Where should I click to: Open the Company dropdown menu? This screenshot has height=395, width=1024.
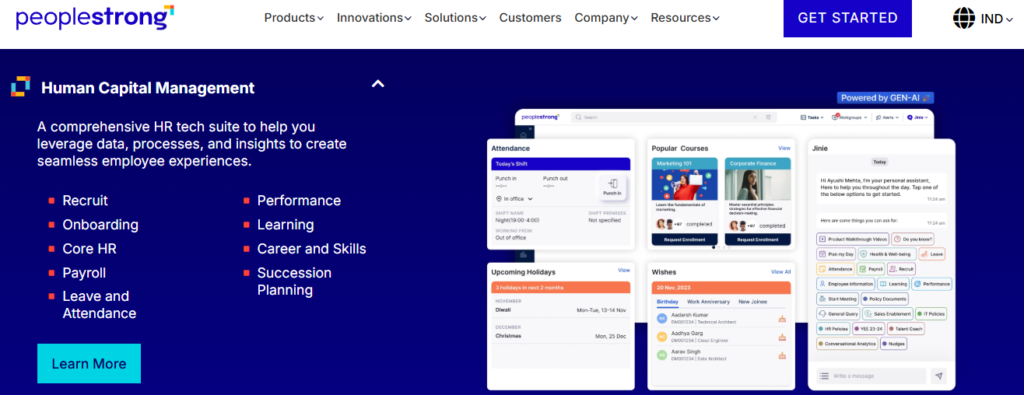605,18
